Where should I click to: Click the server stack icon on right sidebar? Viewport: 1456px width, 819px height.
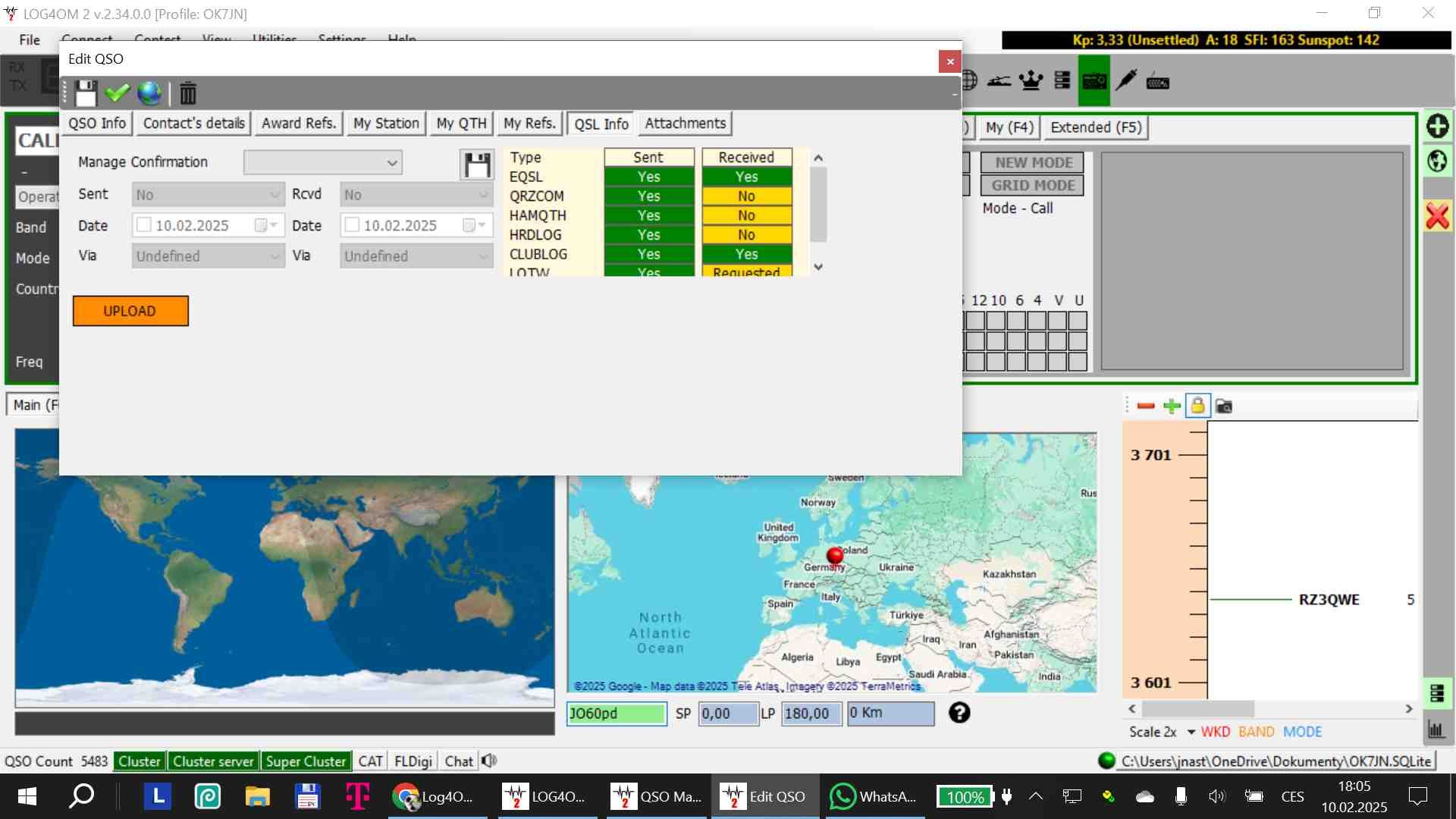pos(1436,693)
